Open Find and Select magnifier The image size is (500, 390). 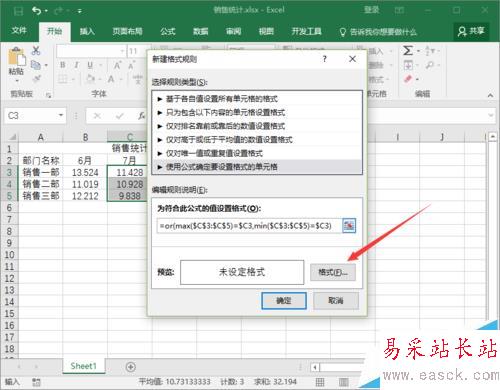coord(430,65)
